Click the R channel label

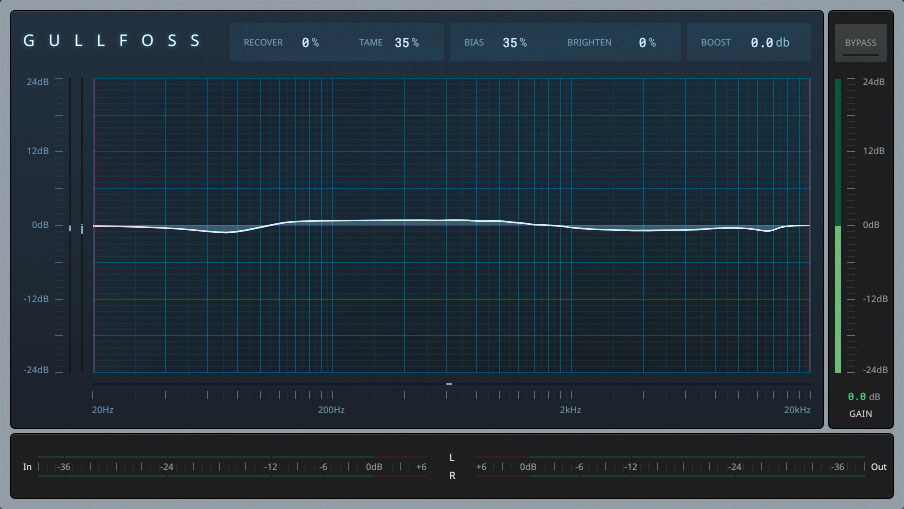(452, 476)
